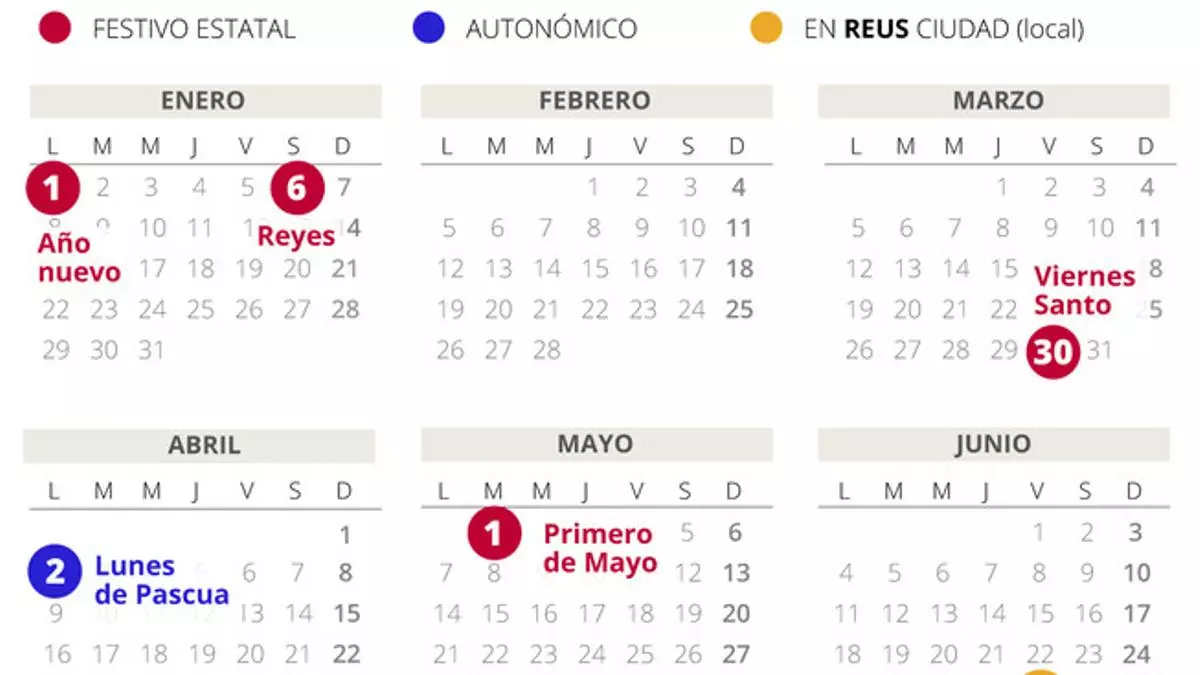Click the blue Autonómico legend dot
This screenshot has height=675, width=1200.
click(x=428, y=28)
